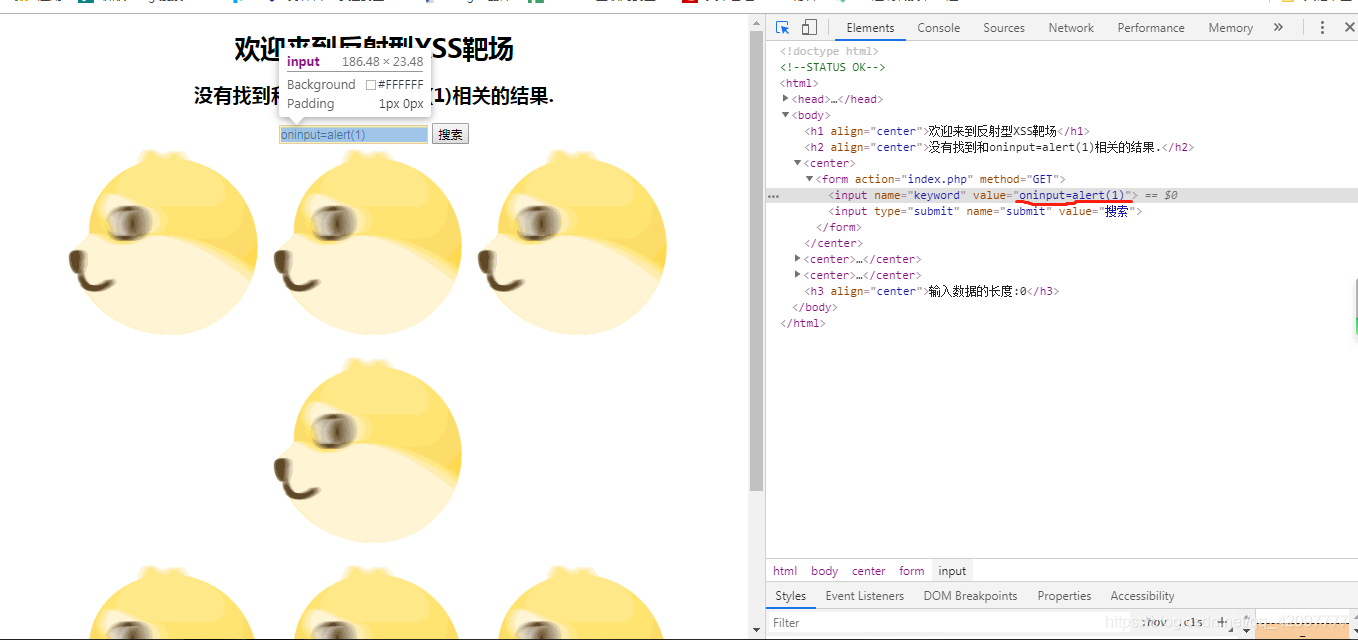Select the input name="keyword" DOM row
This screenshot has width=1358, height=640.
coord(1061,195)
